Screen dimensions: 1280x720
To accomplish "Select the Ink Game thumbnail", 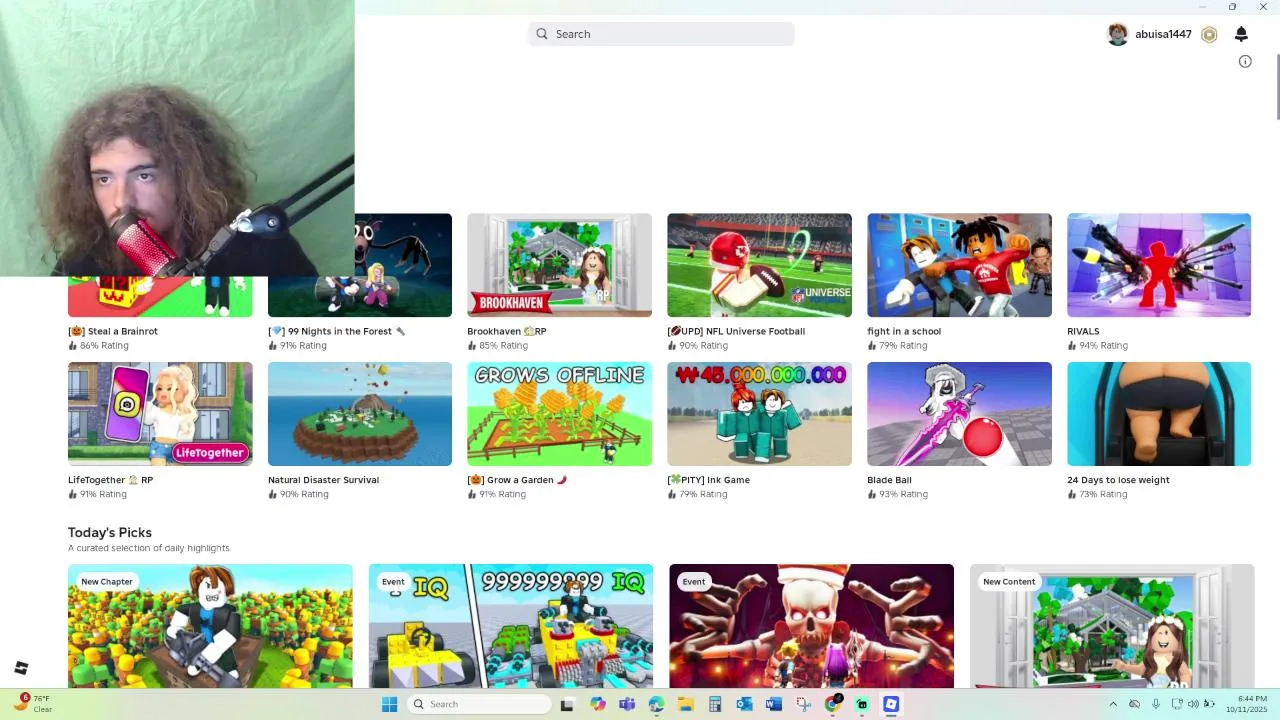I will tap(759, 414).
